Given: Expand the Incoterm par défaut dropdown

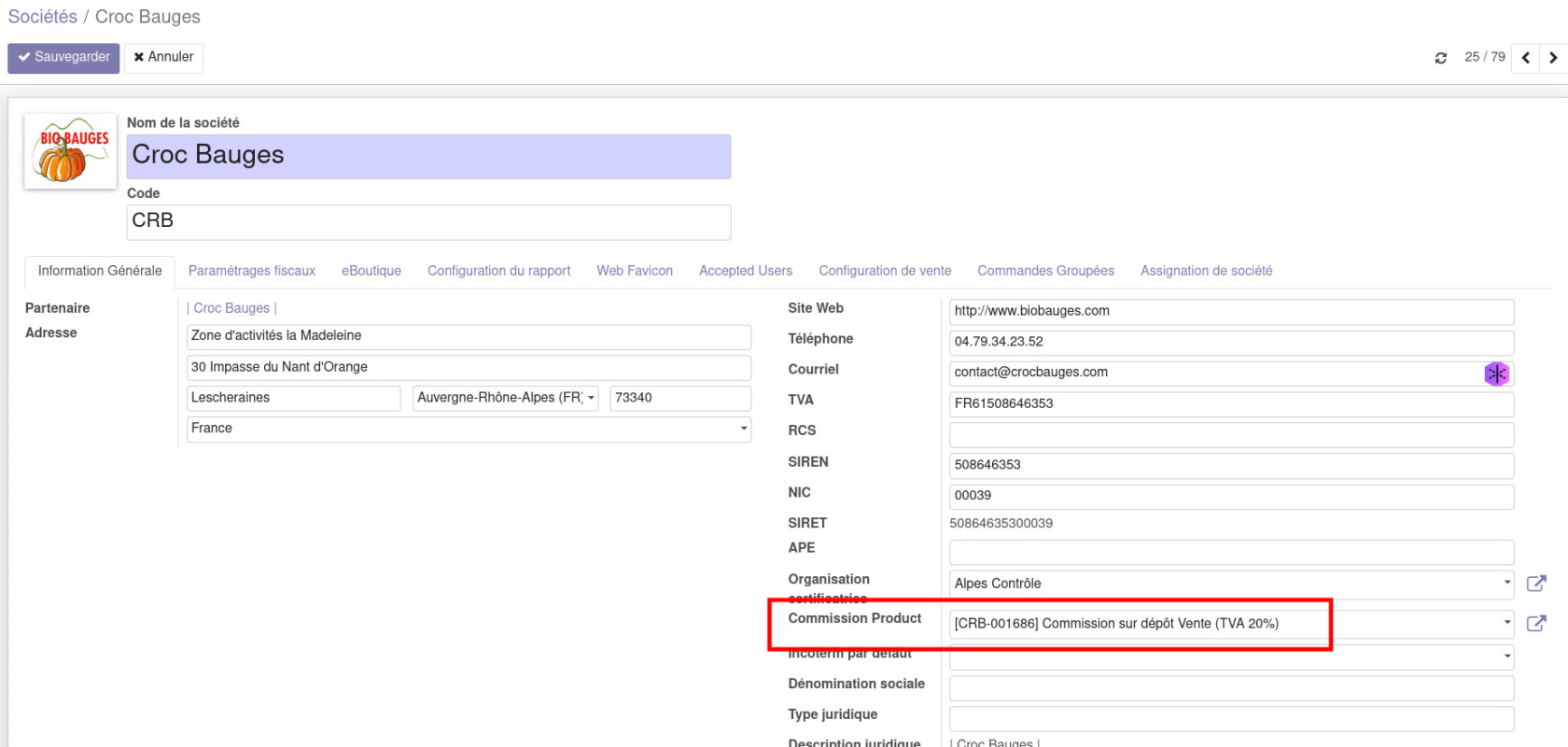Looking at the screenshot, I should coord(1506,656).
